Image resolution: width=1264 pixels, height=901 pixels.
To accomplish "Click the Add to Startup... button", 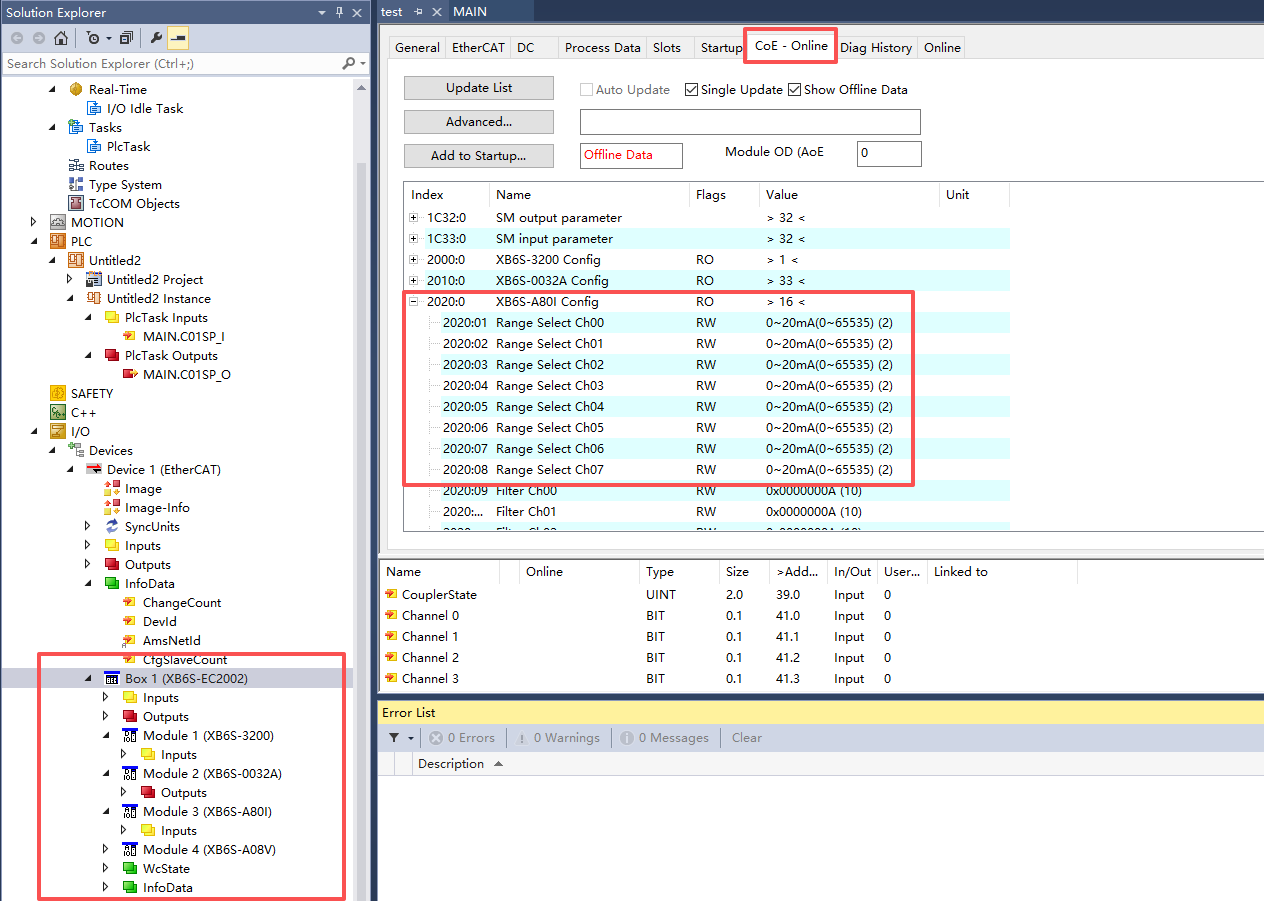I will [478, 156].
